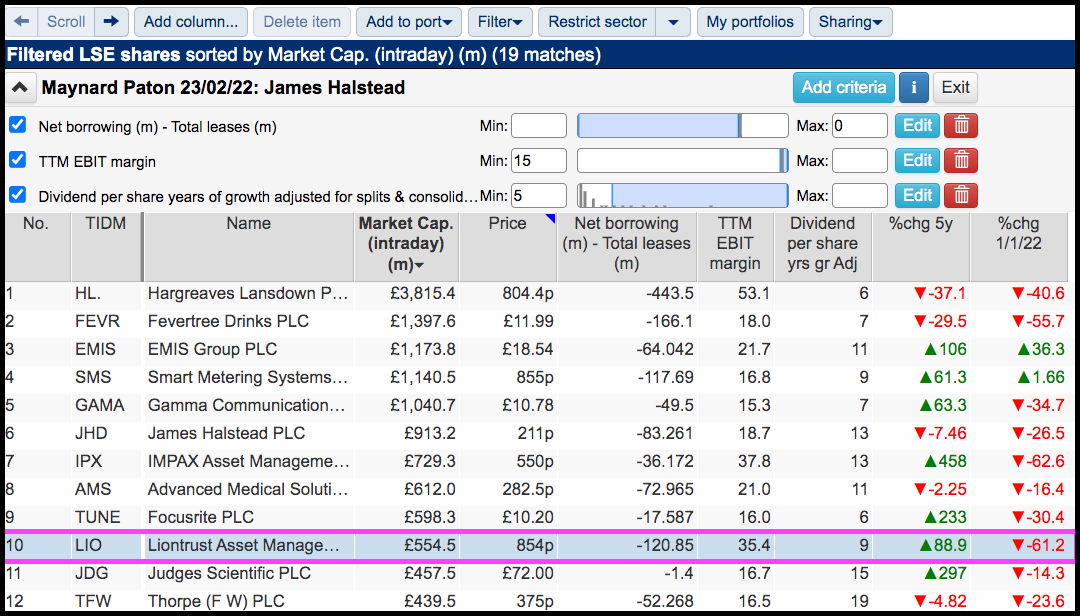Click the TTM EBIT margin Min field showing 15

point(539,161)
